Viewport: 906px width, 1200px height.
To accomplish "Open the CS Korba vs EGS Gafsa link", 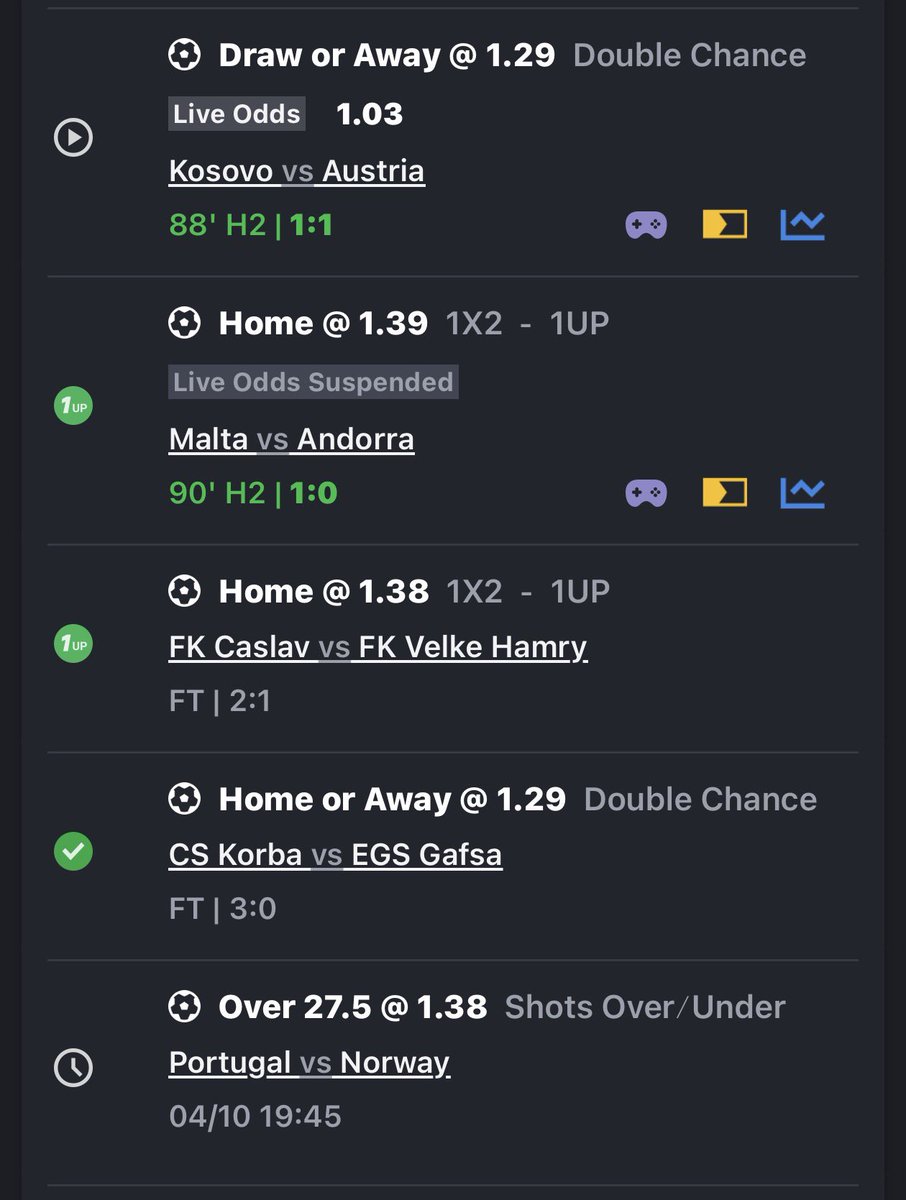I will tap(336, 855).
